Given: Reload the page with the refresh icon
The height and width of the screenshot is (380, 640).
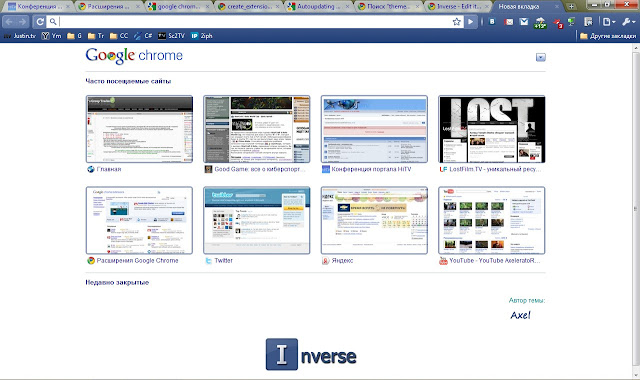Looking at the screenshot, I should [40, 22].
